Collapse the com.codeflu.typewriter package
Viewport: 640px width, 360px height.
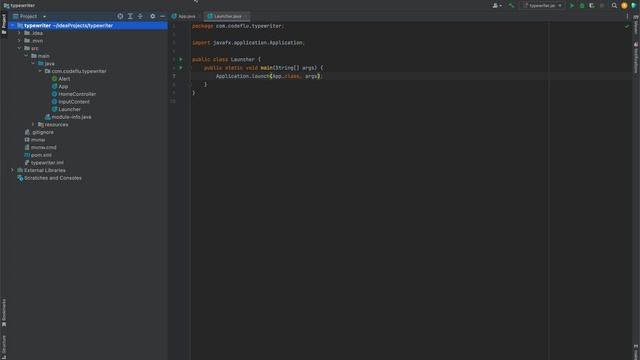coord(40,71)
